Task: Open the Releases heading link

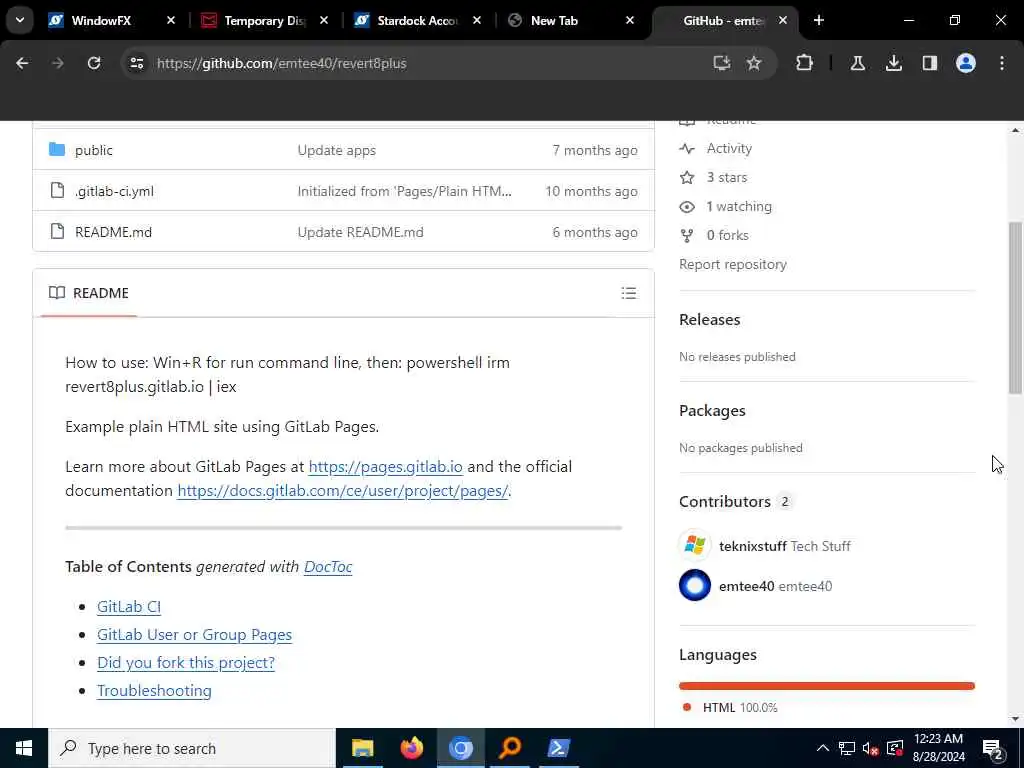Action: (x=709, y=319)
